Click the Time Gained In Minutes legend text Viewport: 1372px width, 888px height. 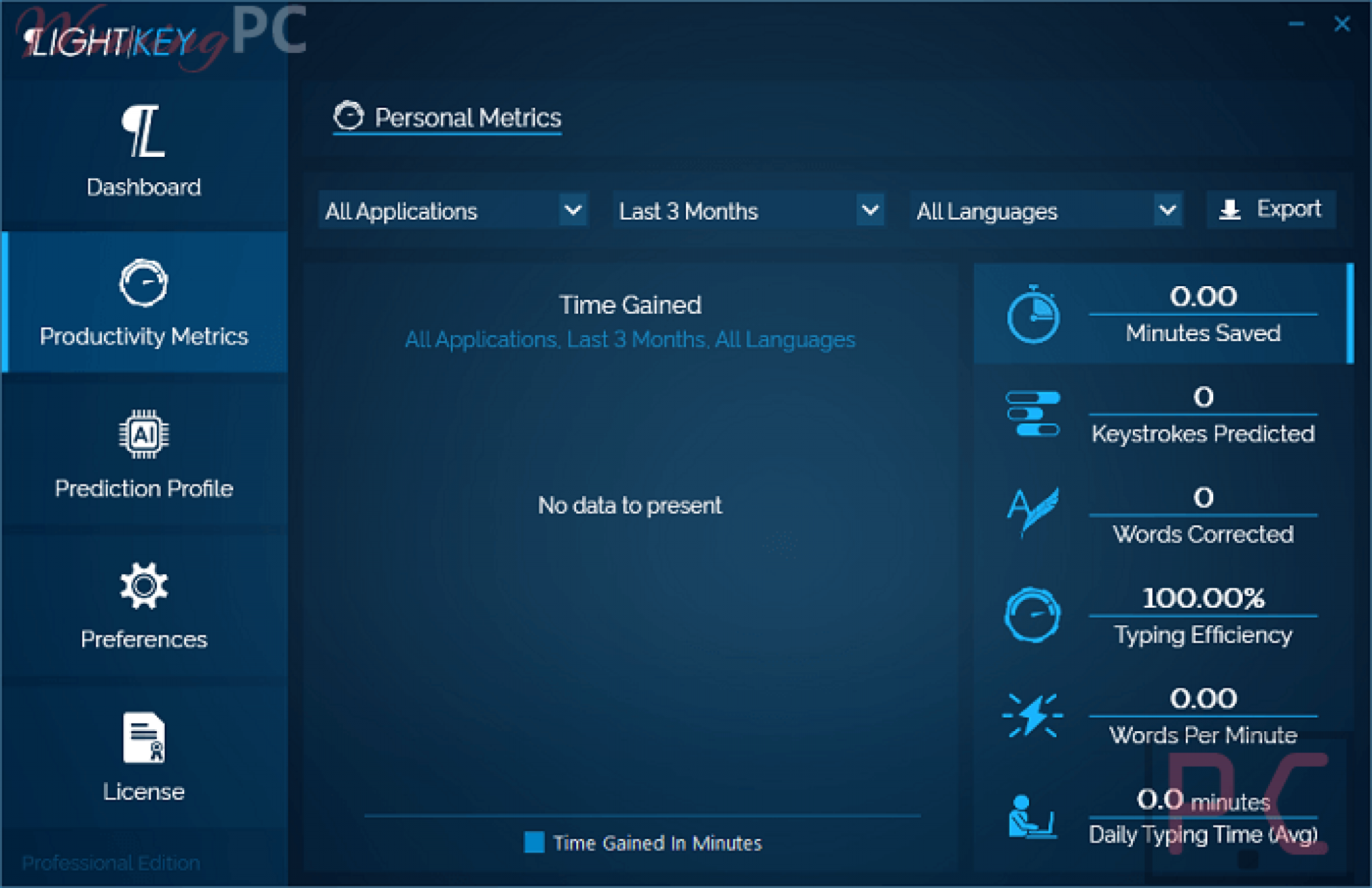[657, 843]
